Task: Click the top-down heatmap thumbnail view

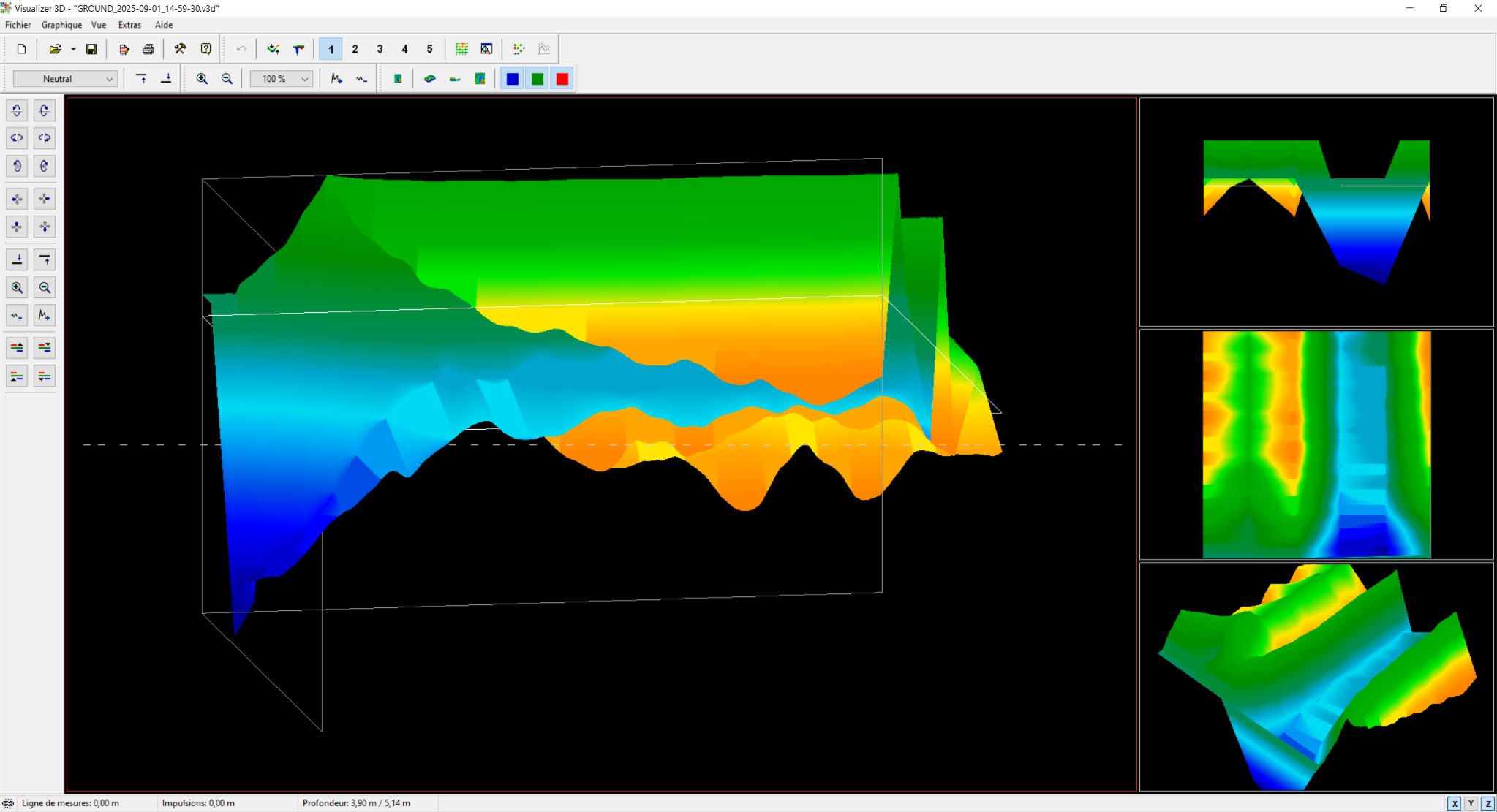Action: pyautogui.click(x=1316, y=444)
